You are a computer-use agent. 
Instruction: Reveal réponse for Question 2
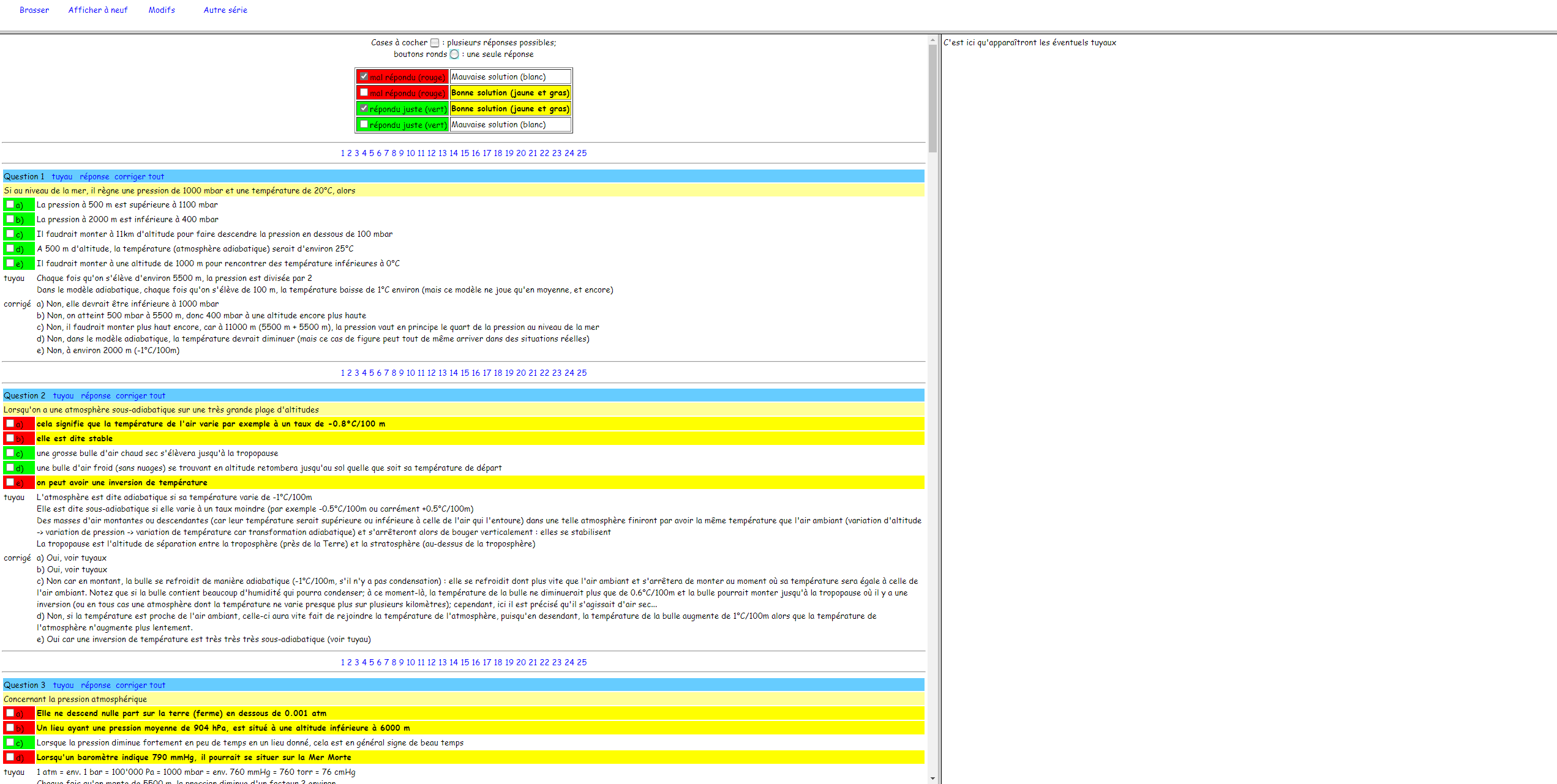pyautogui.click(x=96, y=395)
